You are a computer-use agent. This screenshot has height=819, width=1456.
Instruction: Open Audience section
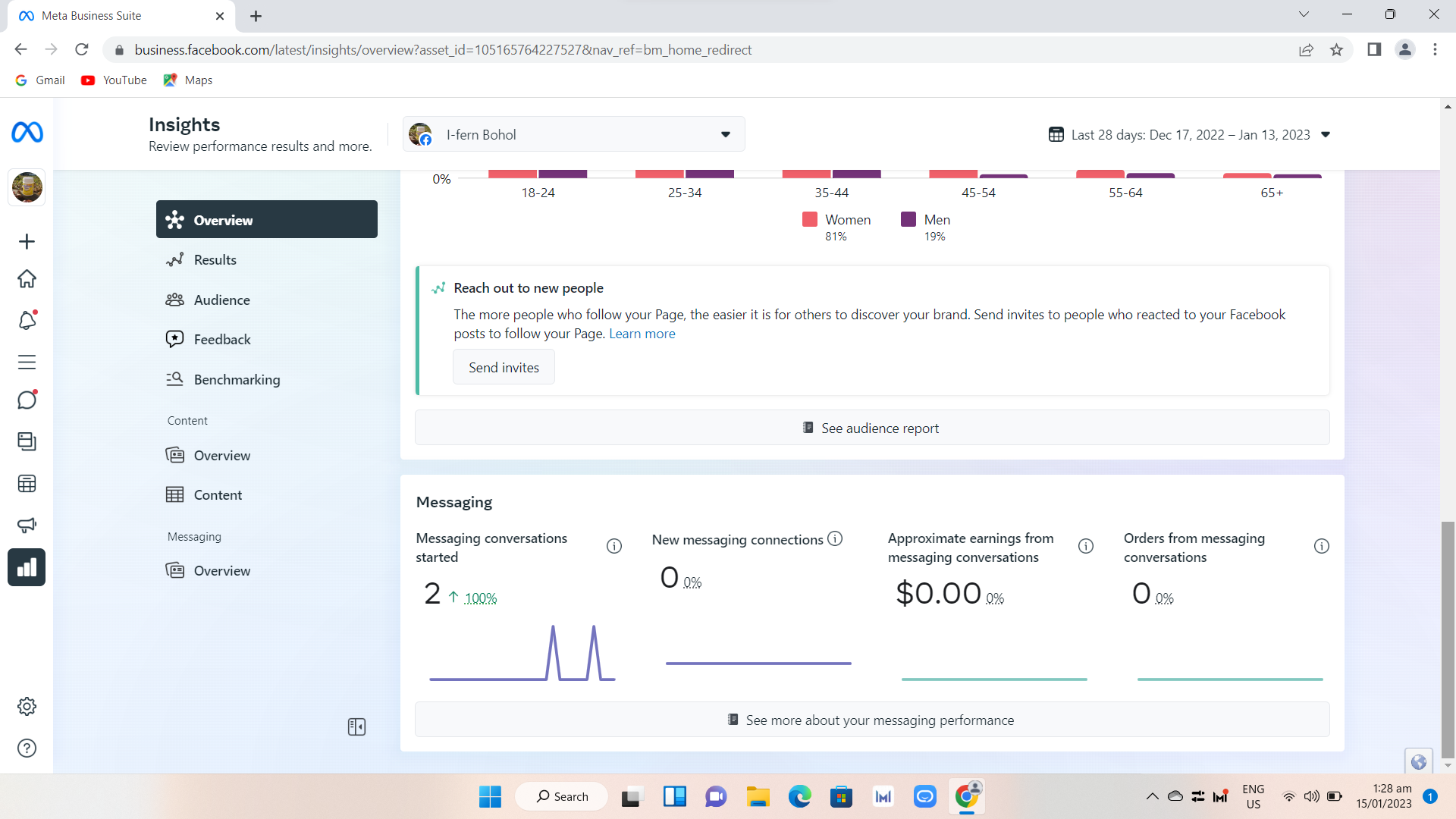[x=267, y=300]
